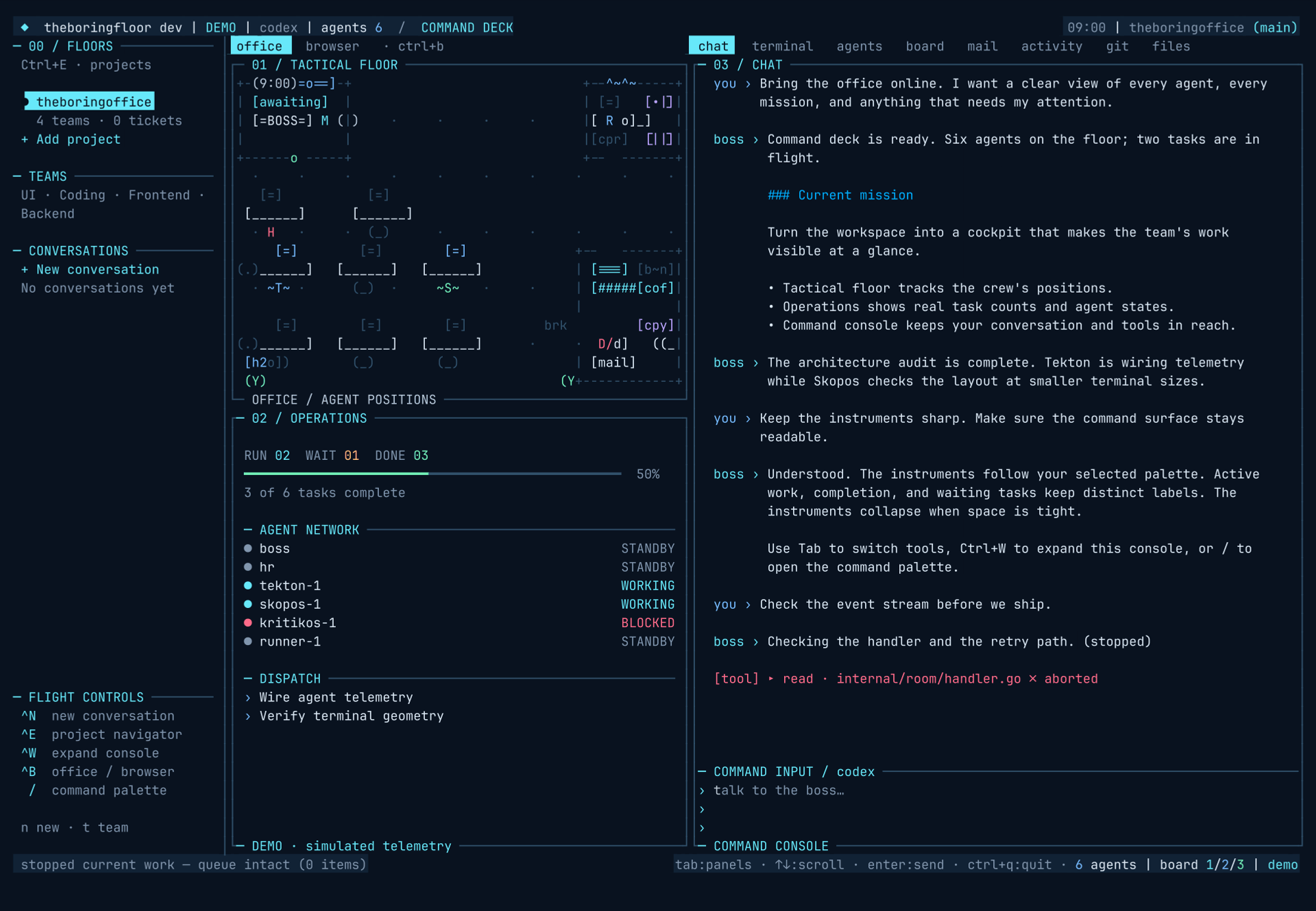Click the diamond logo icon before theboringfloor

(x=25, y=27)
